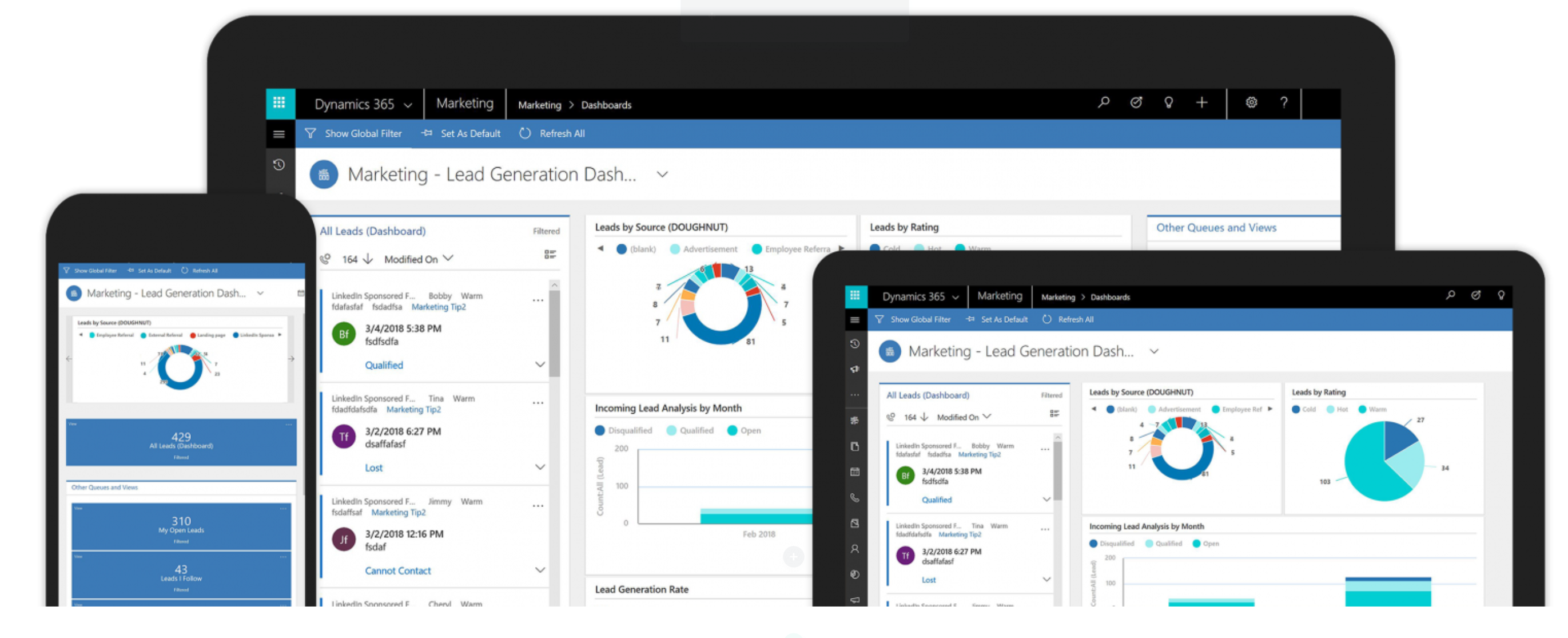Toggle Landing page legend on phone
Screen dimensions: 1568x638
click(x=208, y=335)
